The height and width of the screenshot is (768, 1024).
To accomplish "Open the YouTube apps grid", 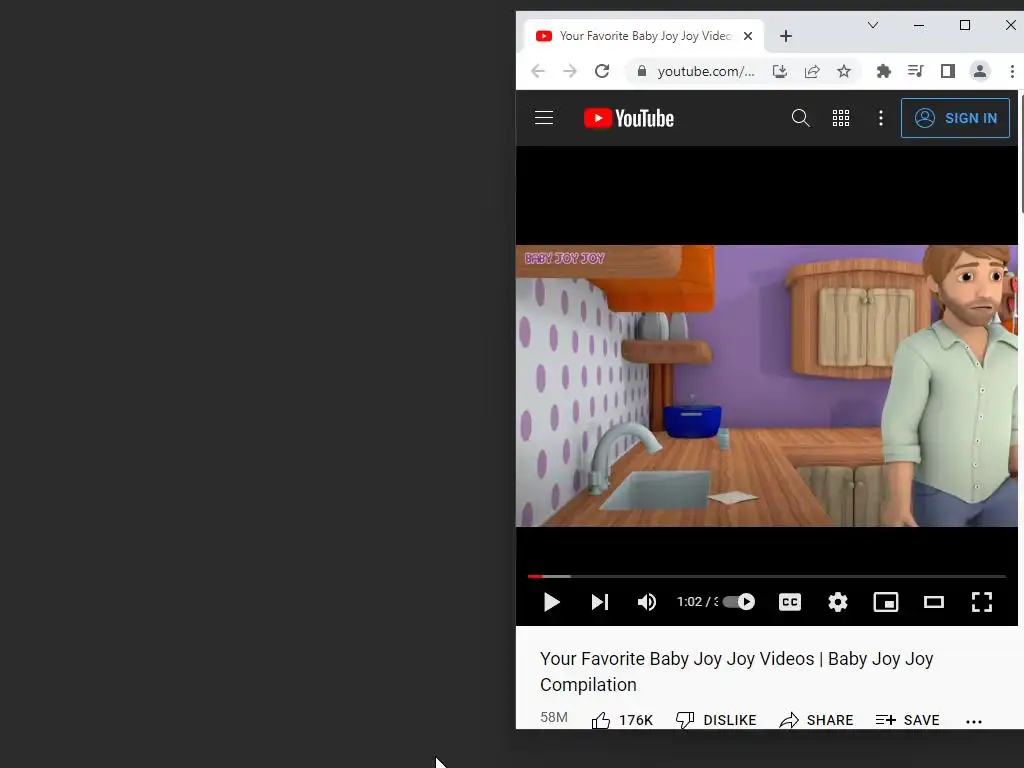I will (841, 118).
